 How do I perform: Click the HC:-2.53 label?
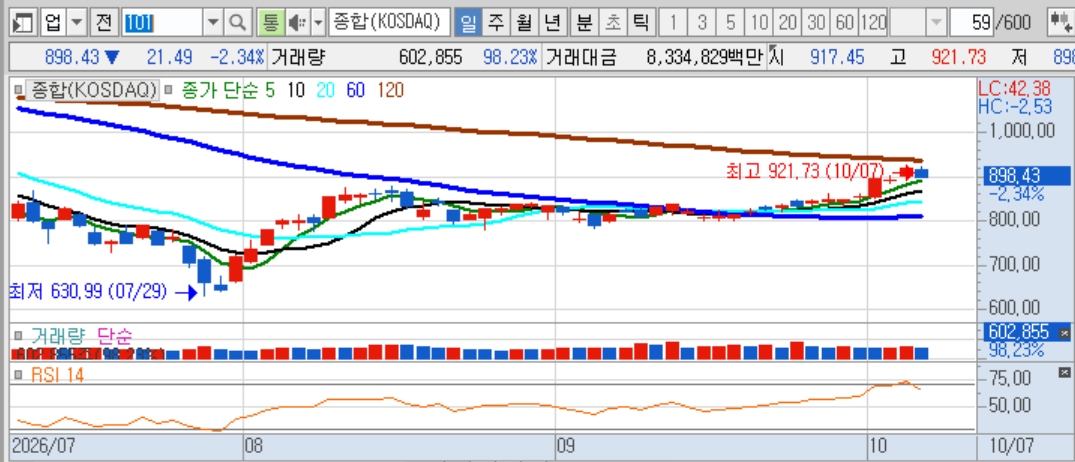[1015, 106]
